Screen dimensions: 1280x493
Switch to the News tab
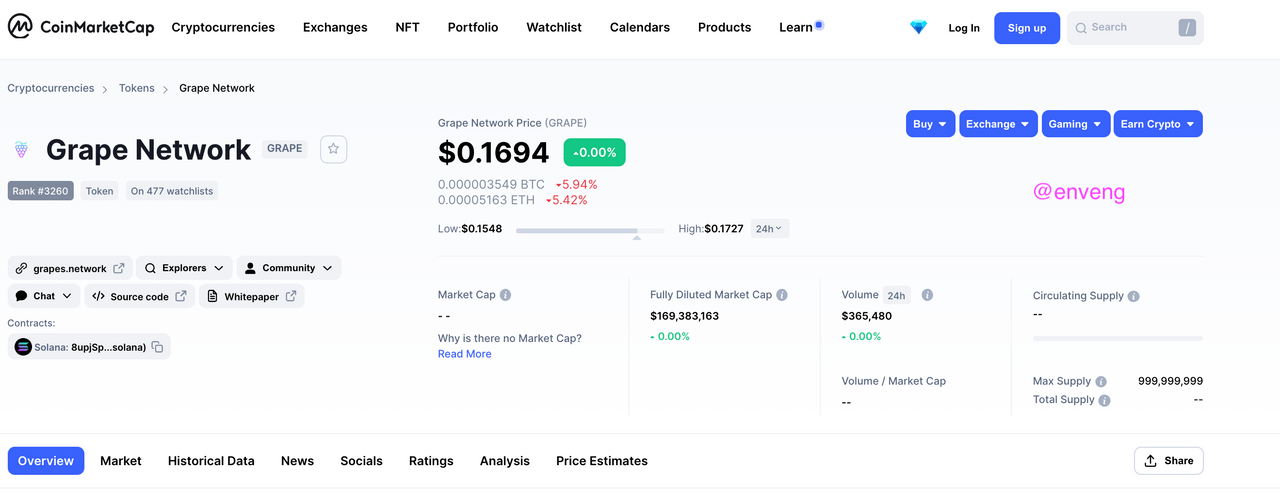click(x=297, y=461)
